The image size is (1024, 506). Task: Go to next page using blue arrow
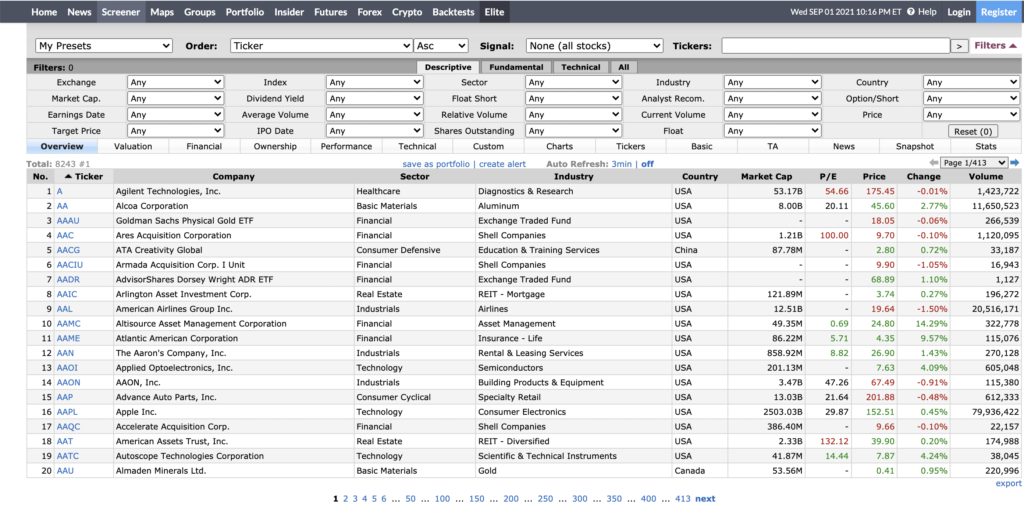(x=1015, y=163)
